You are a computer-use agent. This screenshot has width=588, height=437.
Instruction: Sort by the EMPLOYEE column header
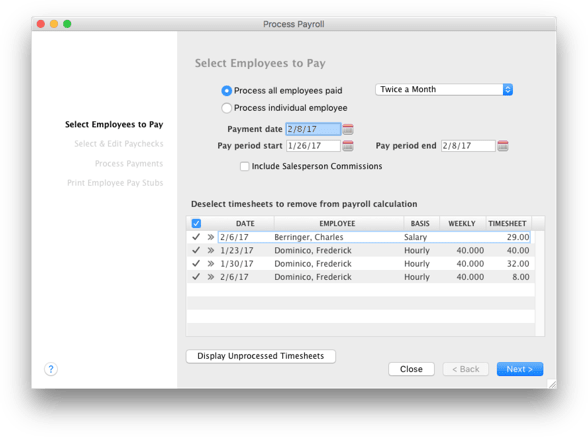pos(338,224)
